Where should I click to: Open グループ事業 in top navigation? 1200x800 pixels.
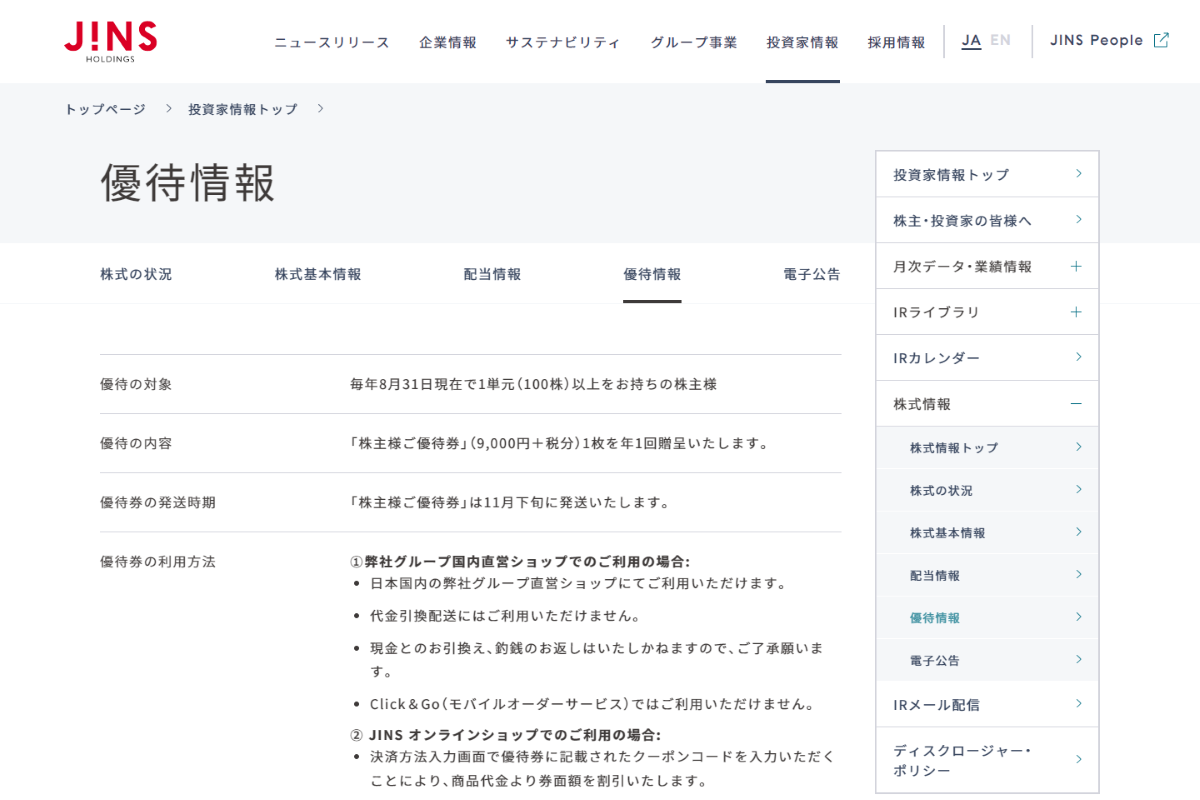[x=694, y=42]
